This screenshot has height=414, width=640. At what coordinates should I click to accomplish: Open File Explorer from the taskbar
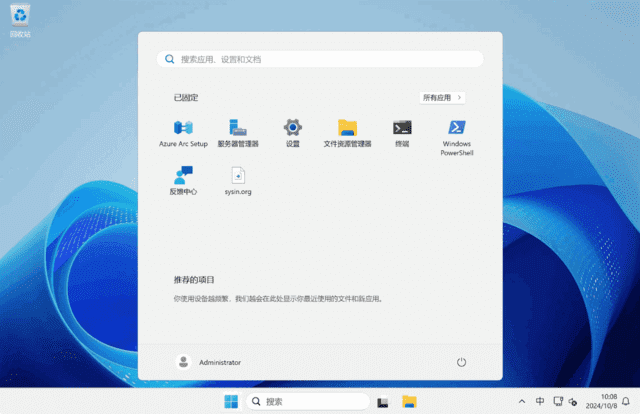[x=409, y=402]
